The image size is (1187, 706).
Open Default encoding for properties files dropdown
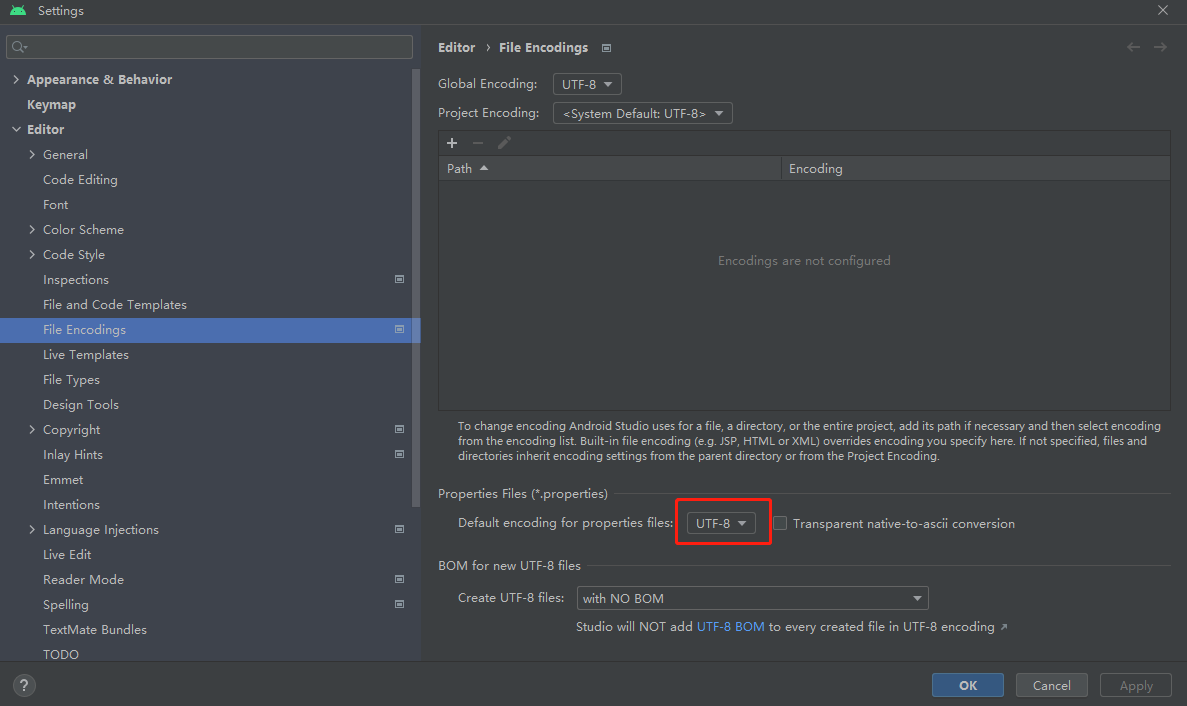[x=721, y=523]
